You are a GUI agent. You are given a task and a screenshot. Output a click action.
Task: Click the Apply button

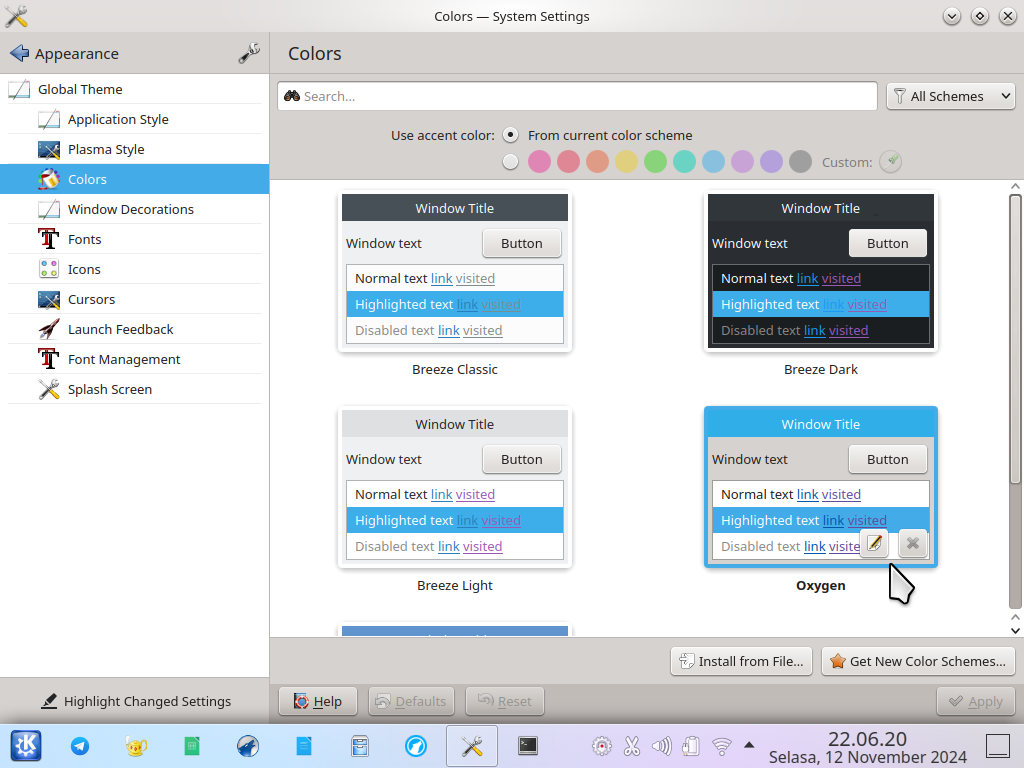[x=976, y=701]
